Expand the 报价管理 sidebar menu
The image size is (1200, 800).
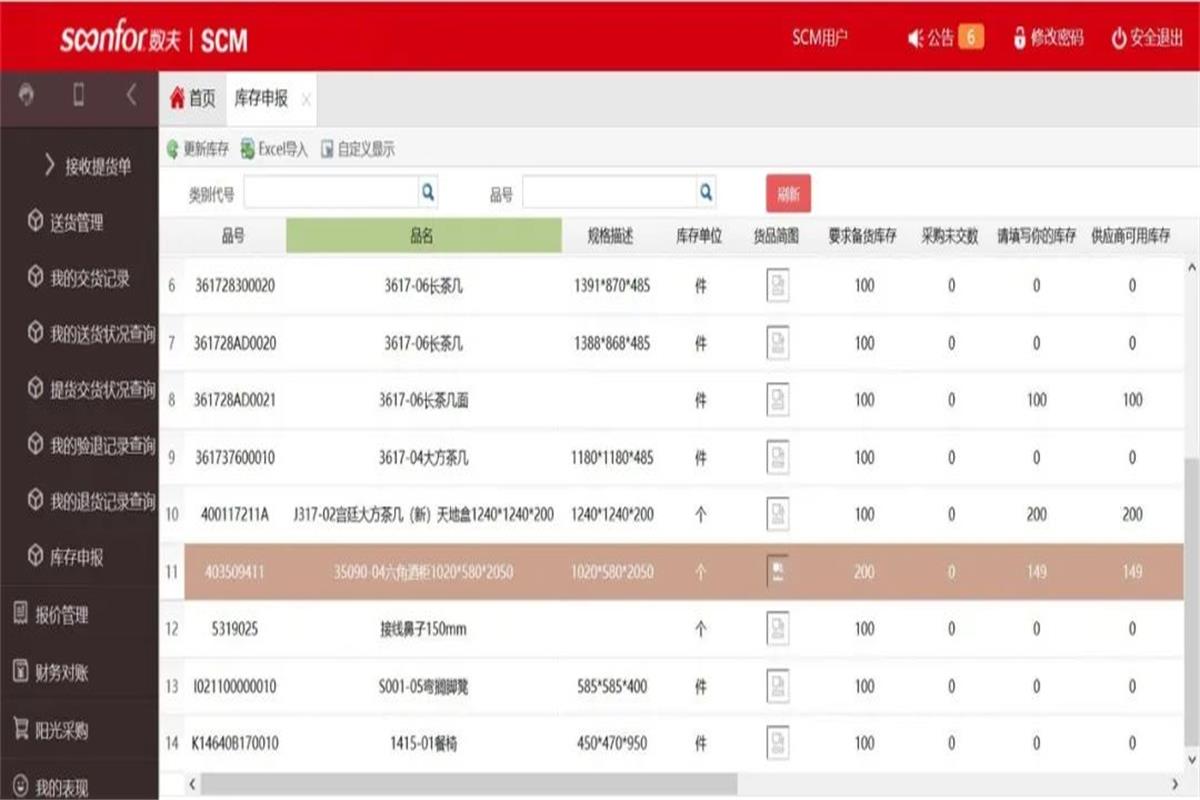pos(62,615)
